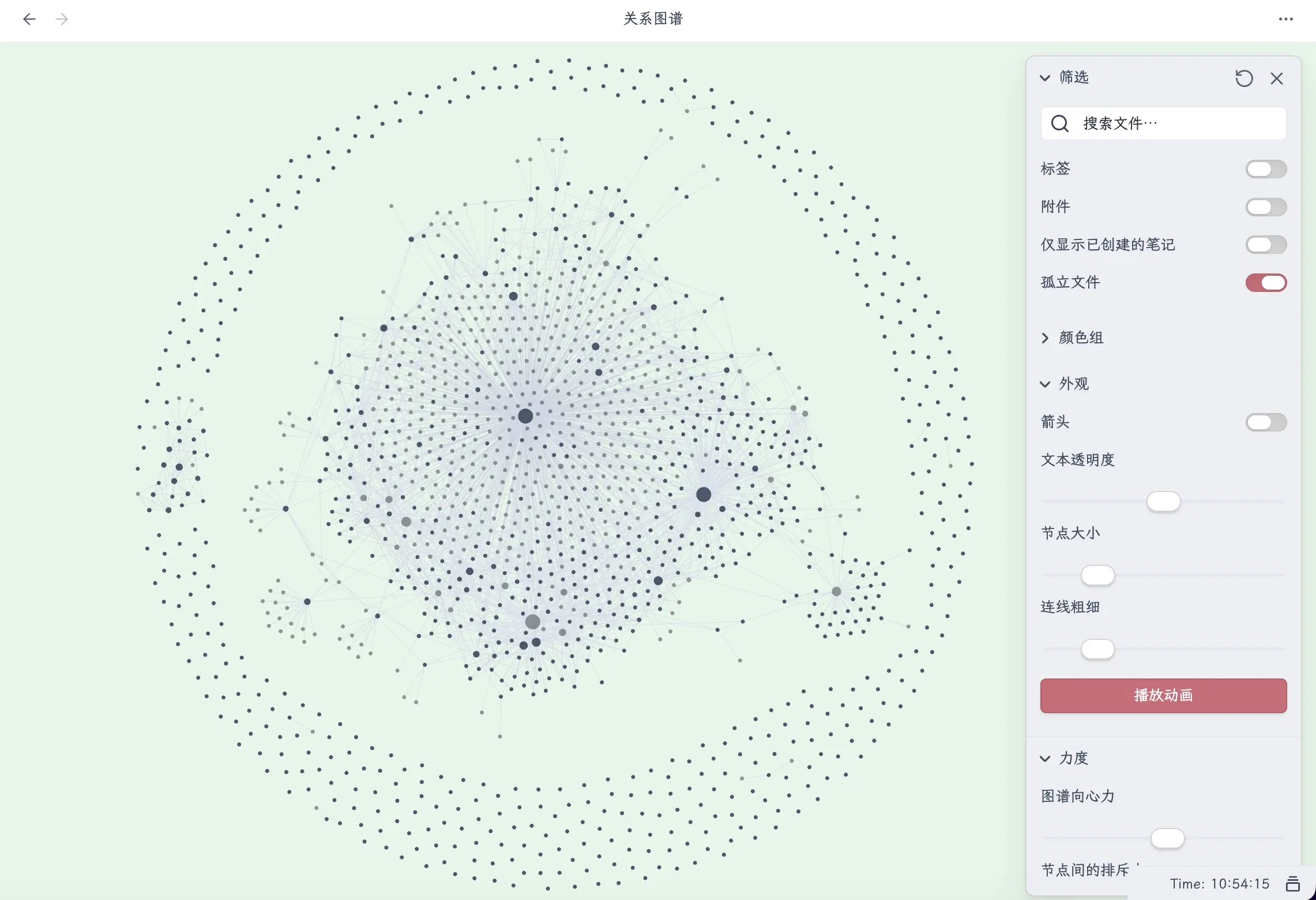Collapse the 外观 section
This screenshot has height=900, width=1316.
pyautogui.click(x=1045, y=384)
